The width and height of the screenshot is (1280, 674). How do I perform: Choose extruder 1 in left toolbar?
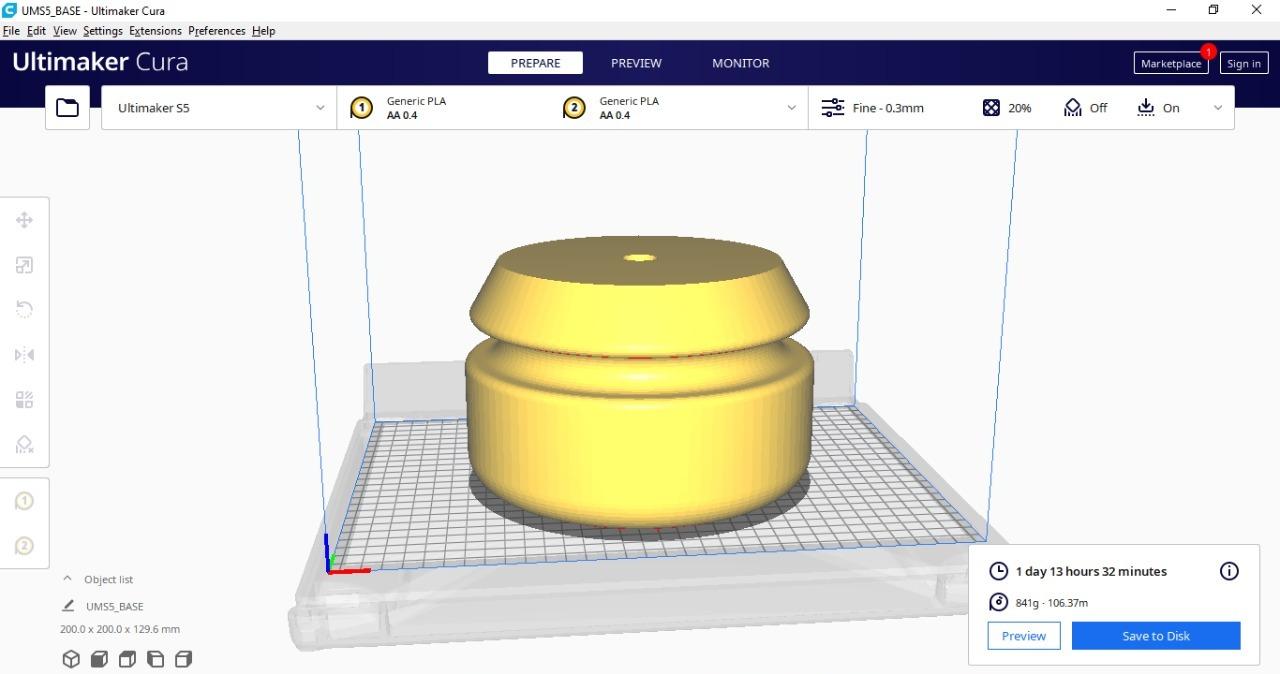tap(25, 501)
